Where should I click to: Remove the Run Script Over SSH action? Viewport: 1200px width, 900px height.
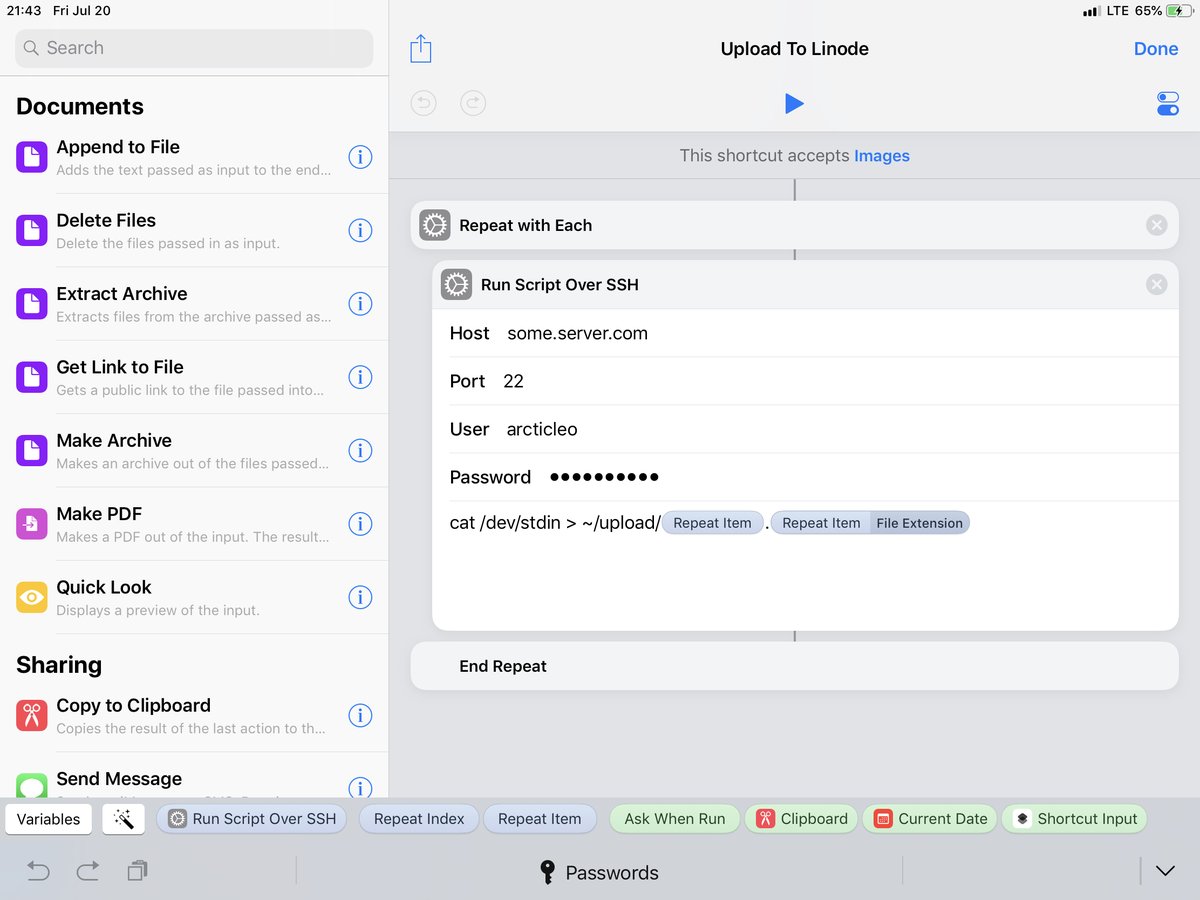click(x=1156, y=285)
